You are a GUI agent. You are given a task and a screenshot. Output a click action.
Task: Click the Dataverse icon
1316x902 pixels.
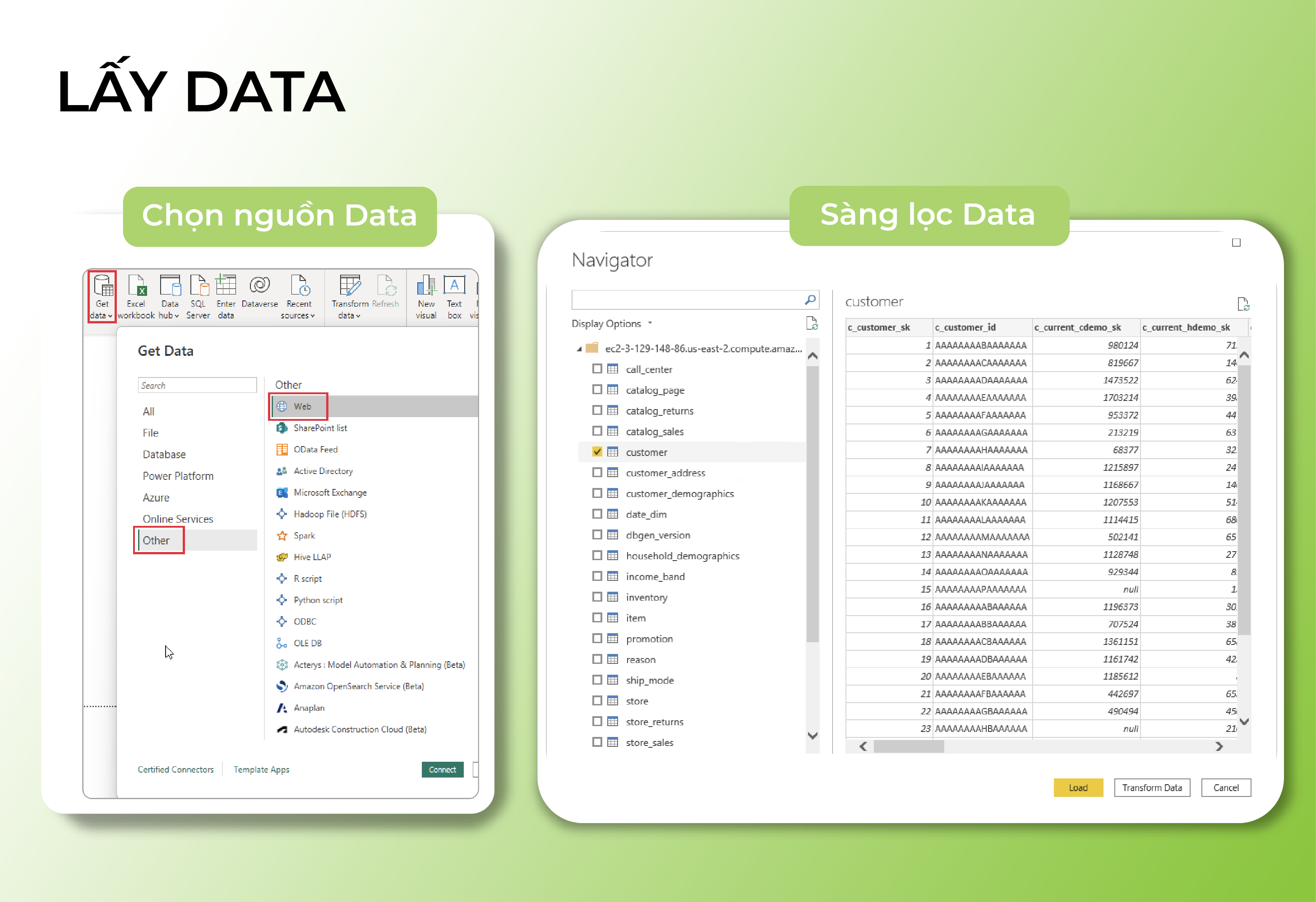pyautogui.click(x=259, y=285)
